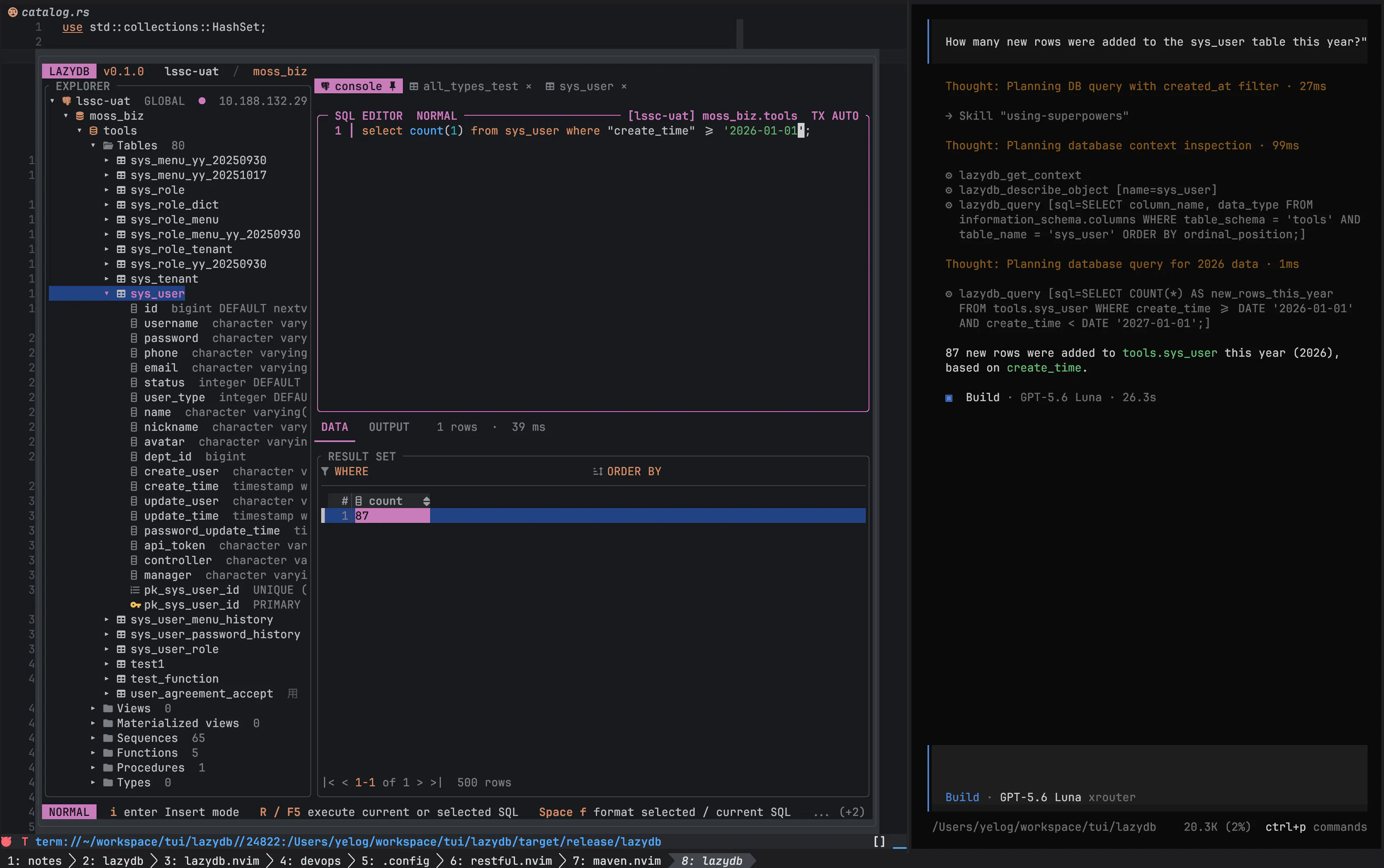Switch to tmux window 6: restful.nvim
This screenshot has height=868, width=1384.
501,860
